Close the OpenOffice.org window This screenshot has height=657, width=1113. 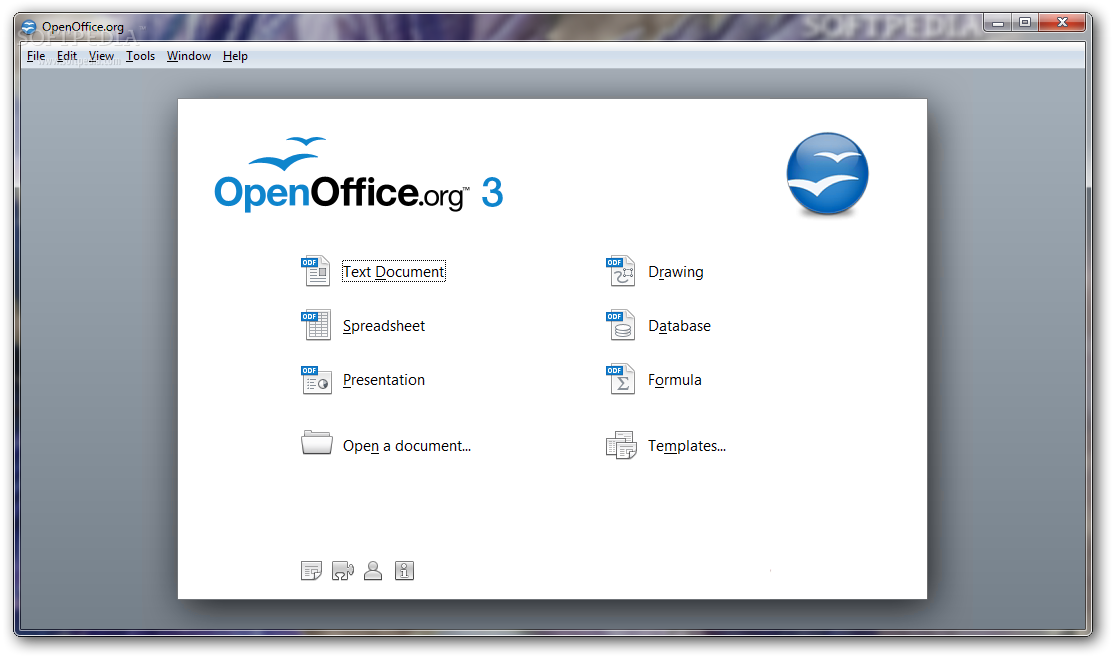click(1063, 23)
